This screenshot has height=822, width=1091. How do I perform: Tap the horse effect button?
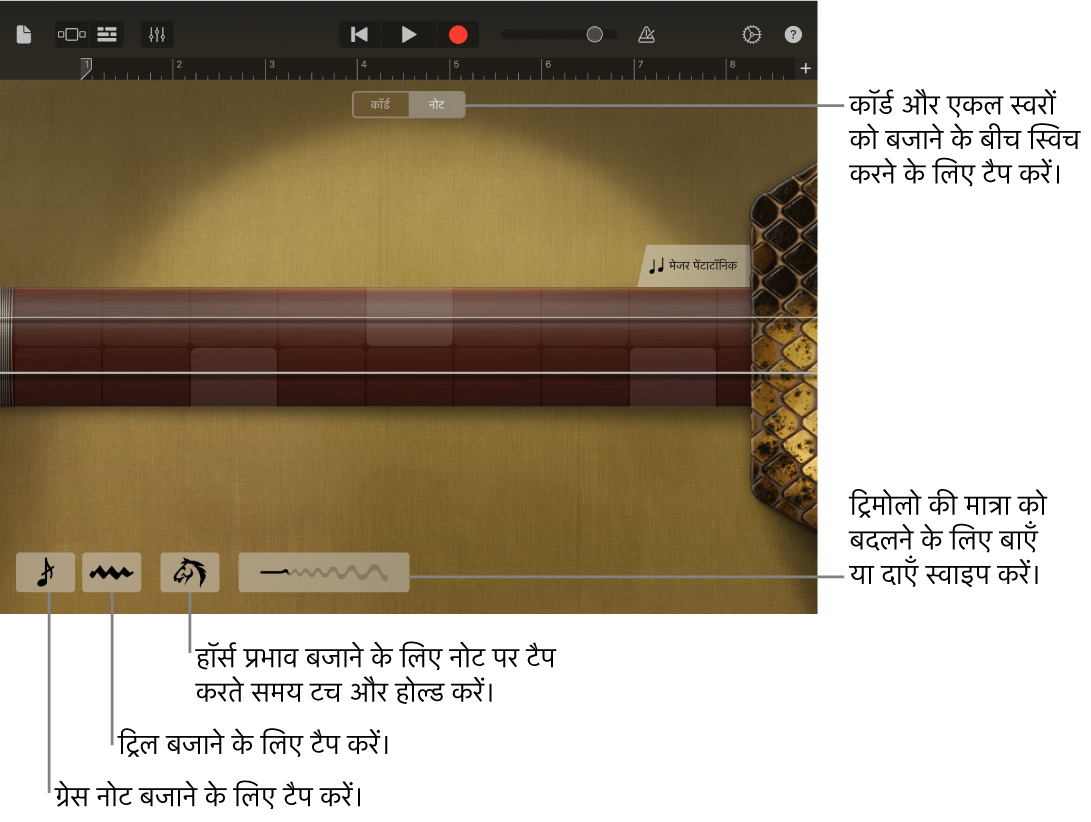(x=190, y=573)
